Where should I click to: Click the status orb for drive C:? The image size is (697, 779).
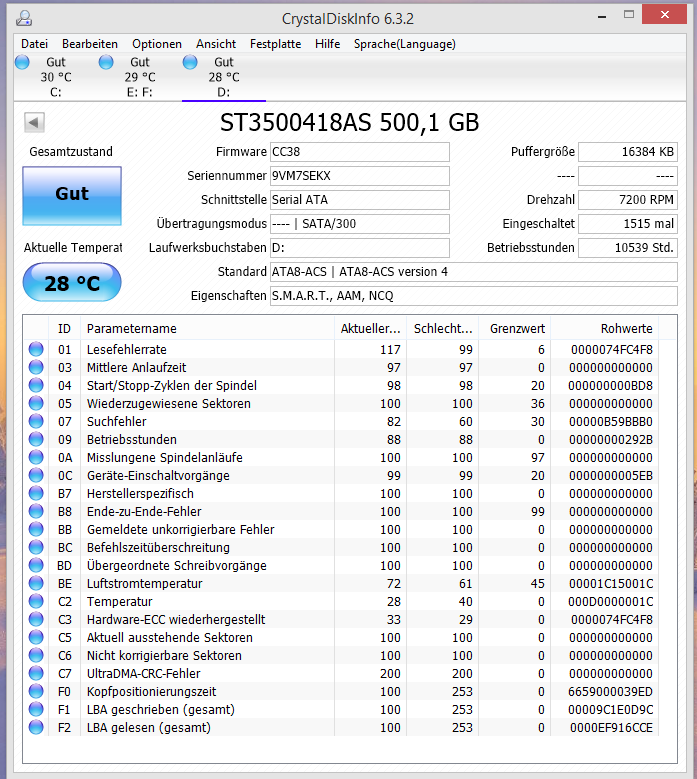(x=22, y=63)
